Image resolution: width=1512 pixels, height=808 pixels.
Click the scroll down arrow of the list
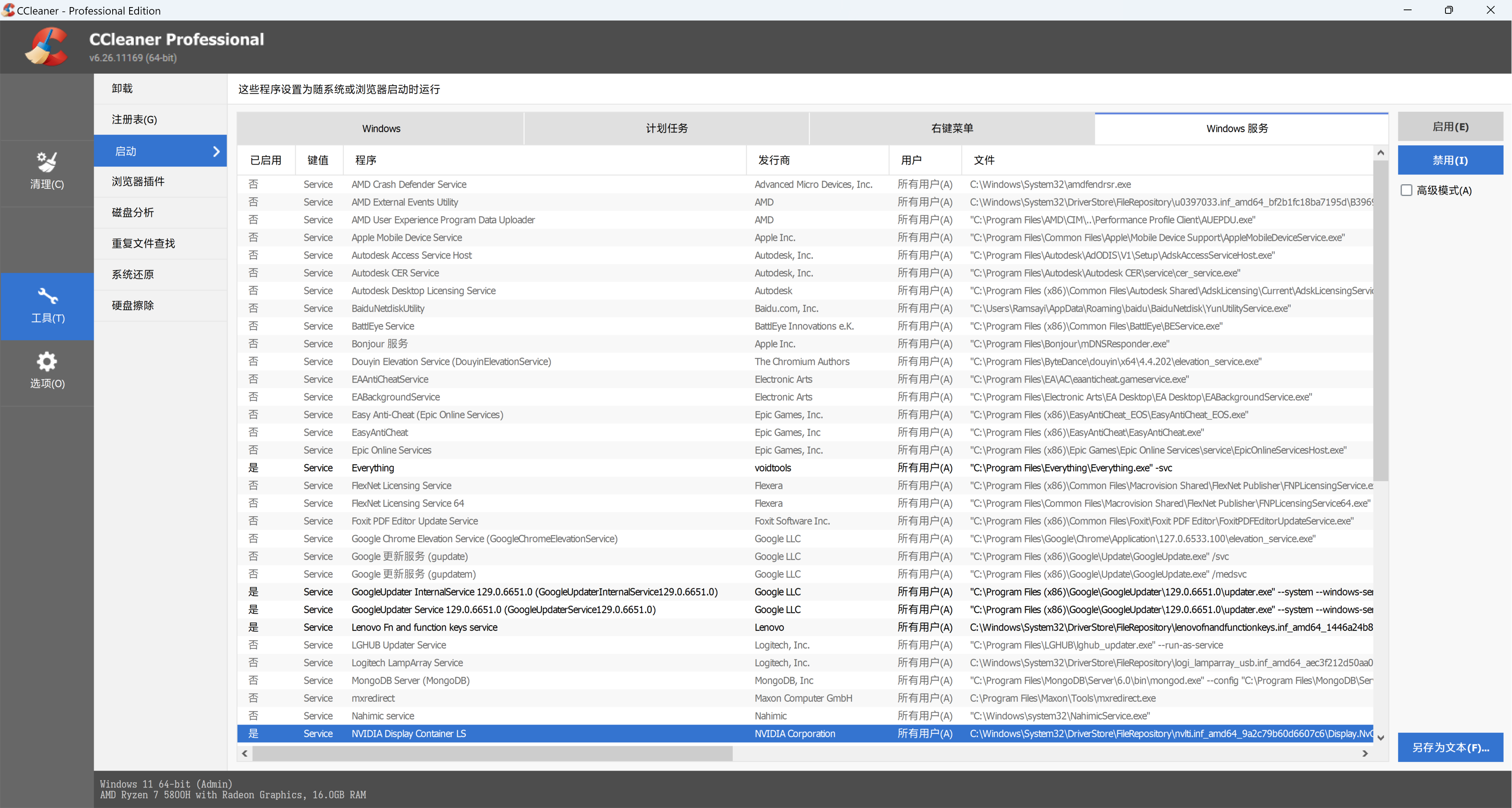[1380, 738]
